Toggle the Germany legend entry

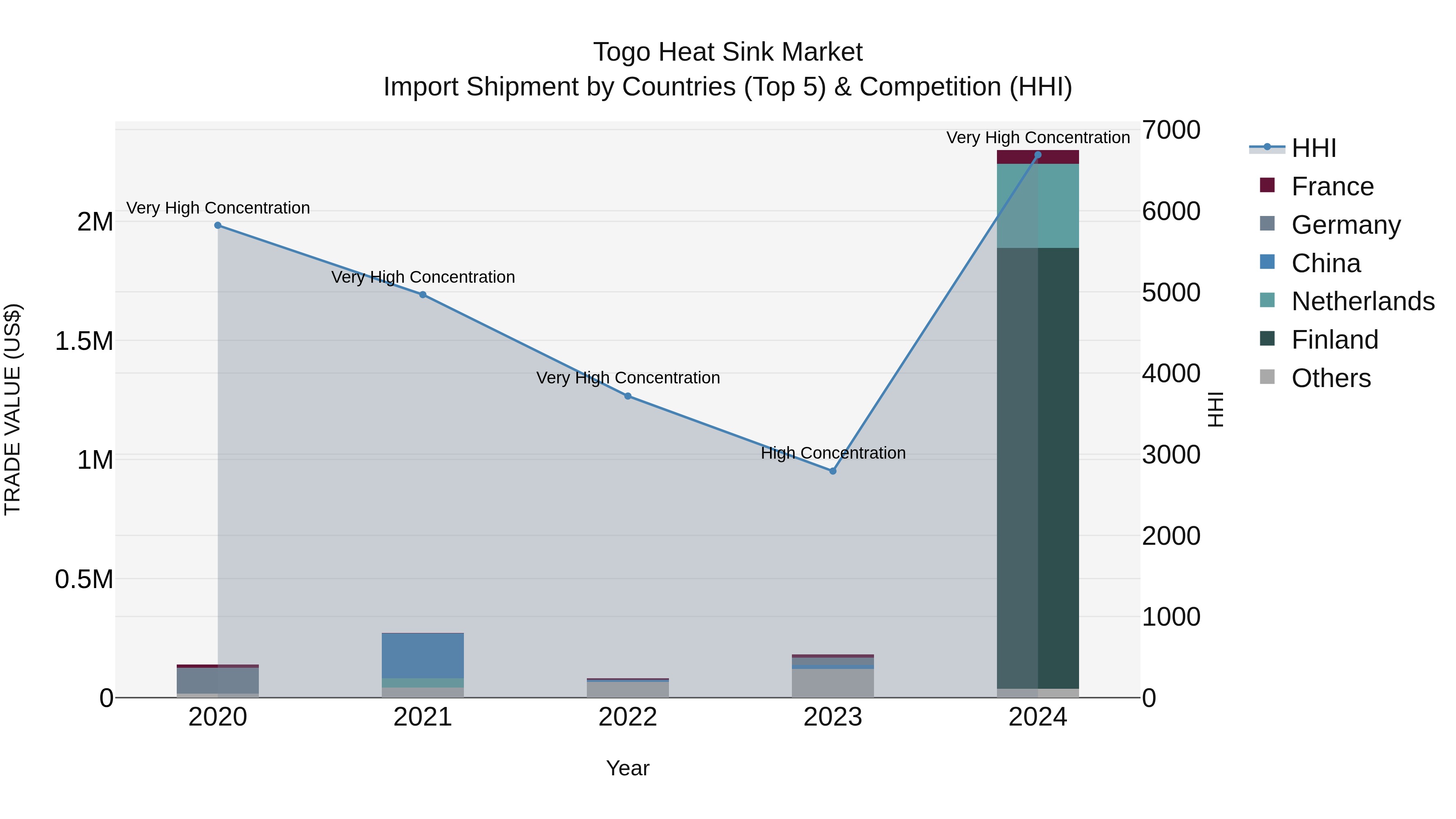1331,224
